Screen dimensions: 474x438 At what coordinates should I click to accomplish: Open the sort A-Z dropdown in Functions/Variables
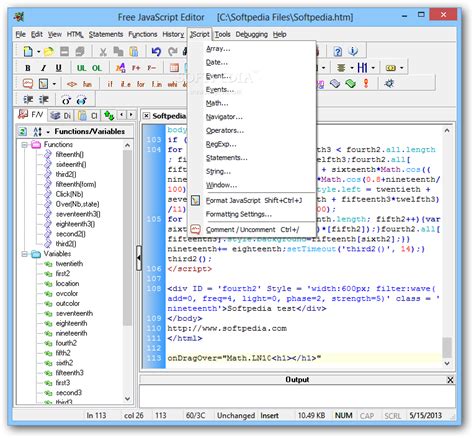[x=48, y=132]
